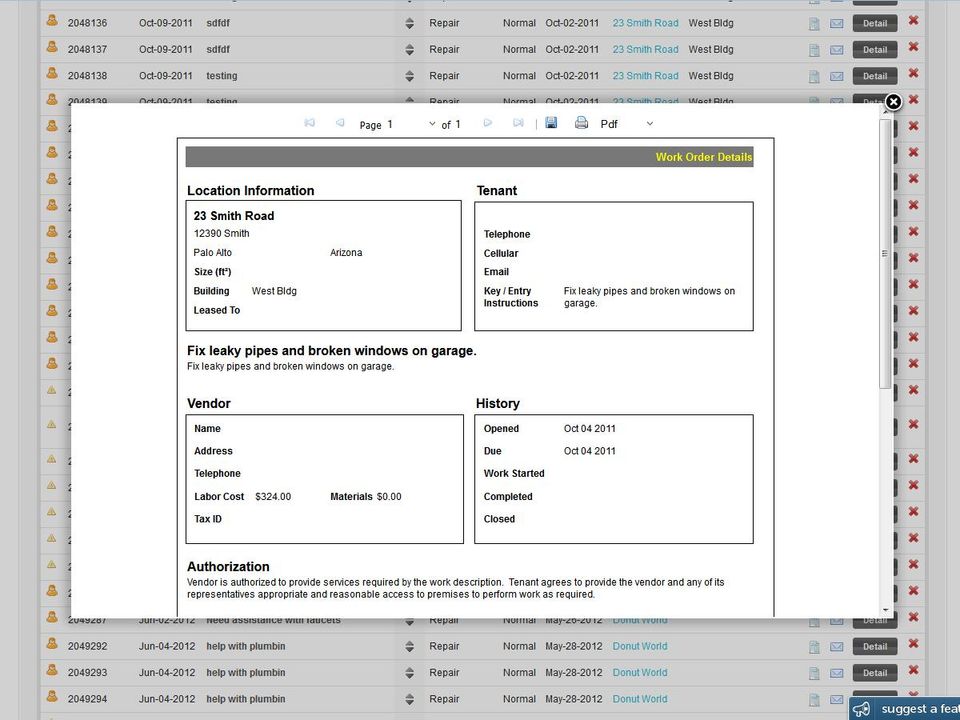Click email icon for work order 2048137
This screenshot has width=960, height=720.
836,50
